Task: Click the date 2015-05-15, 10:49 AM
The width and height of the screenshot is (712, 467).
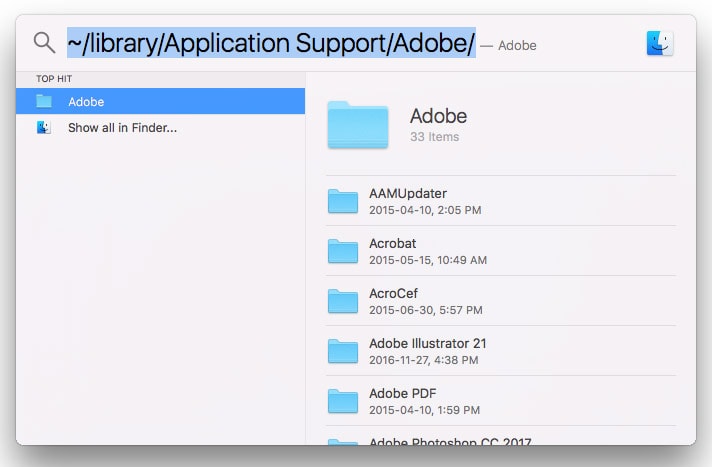Action: (428, 260)
